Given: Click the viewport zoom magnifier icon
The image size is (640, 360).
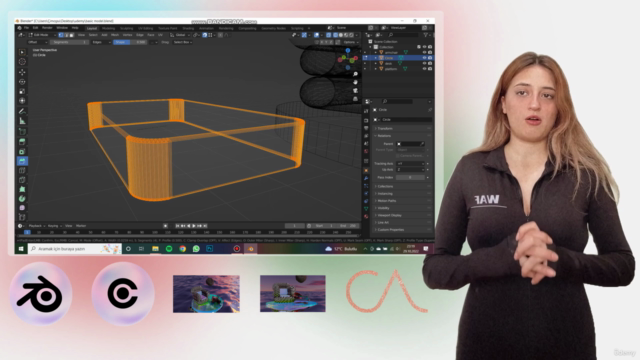Looking at the screenshot, I should point(355,74).
